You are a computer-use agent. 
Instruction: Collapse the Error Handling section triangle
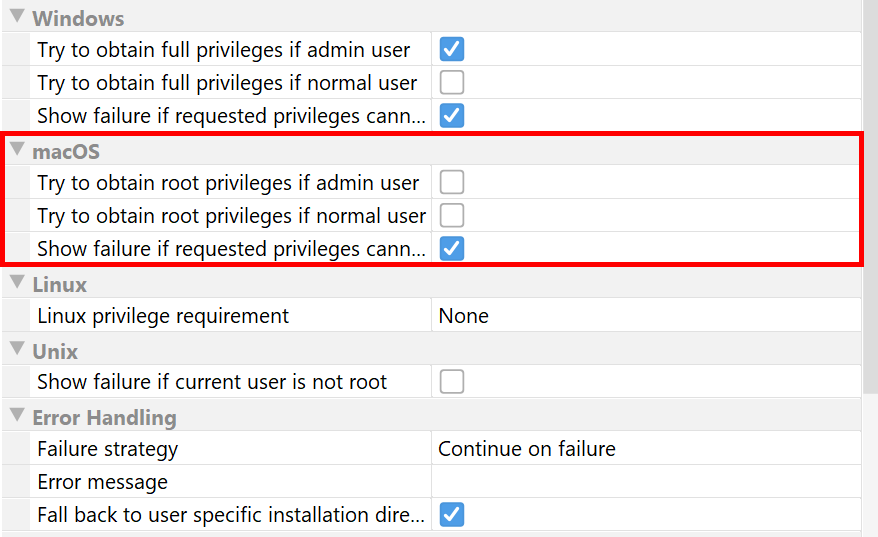pos(17,415)
